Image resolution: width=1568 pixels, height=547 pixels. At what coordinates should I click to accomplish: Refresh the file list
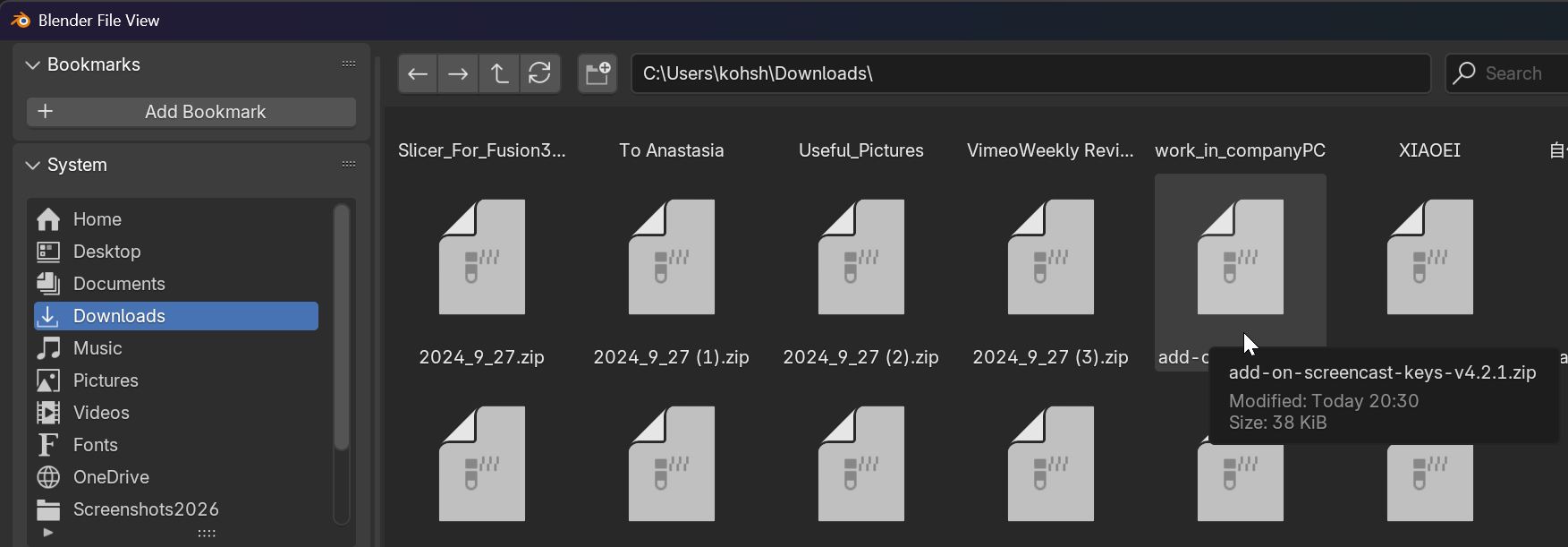(x=539, y=73)
